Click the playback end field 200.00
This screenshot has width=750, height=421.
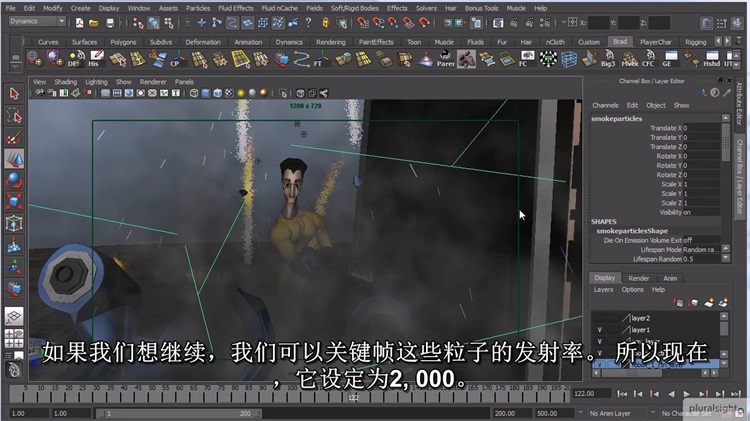point(512,413)
